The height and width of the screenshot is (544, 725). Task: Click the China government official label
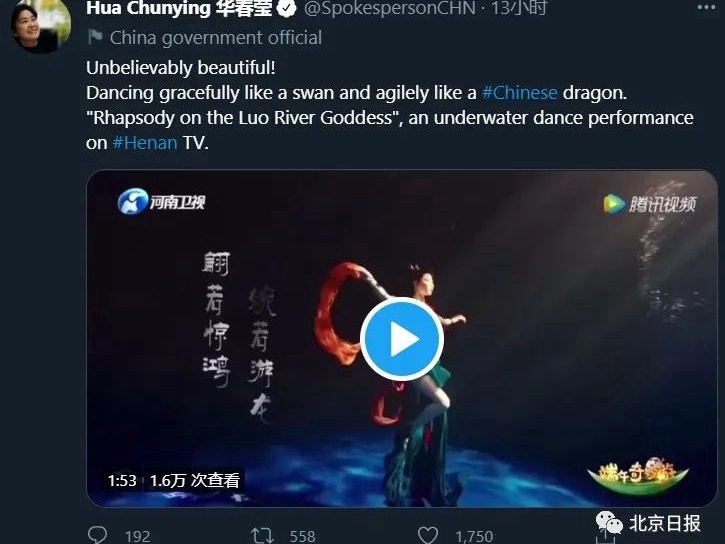pos(215,38)
